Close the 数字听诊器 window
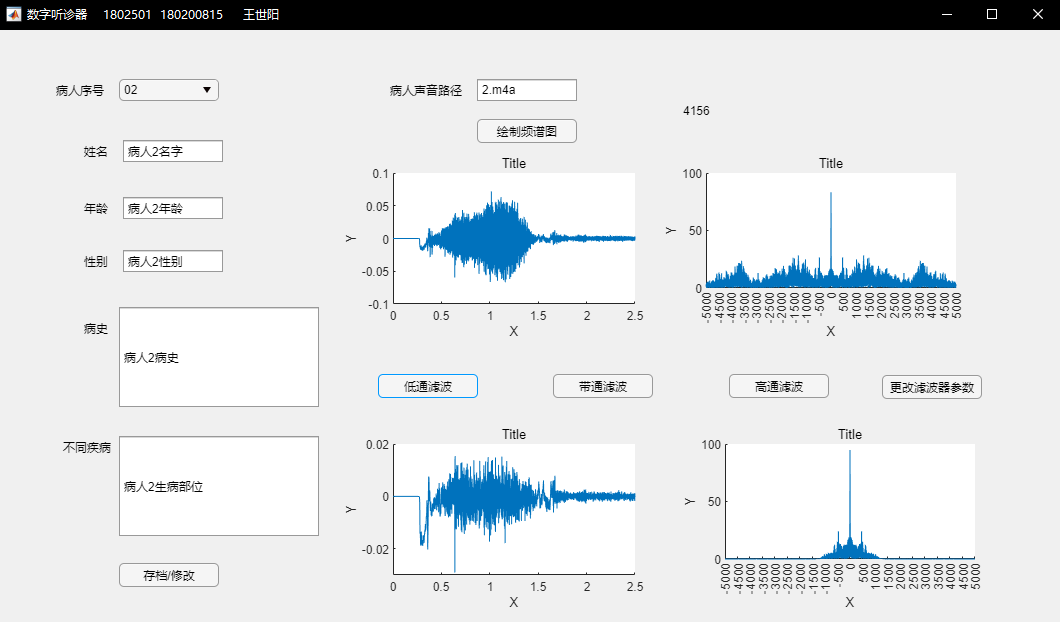This screenshot has height=622, width=1060. 1038,14
